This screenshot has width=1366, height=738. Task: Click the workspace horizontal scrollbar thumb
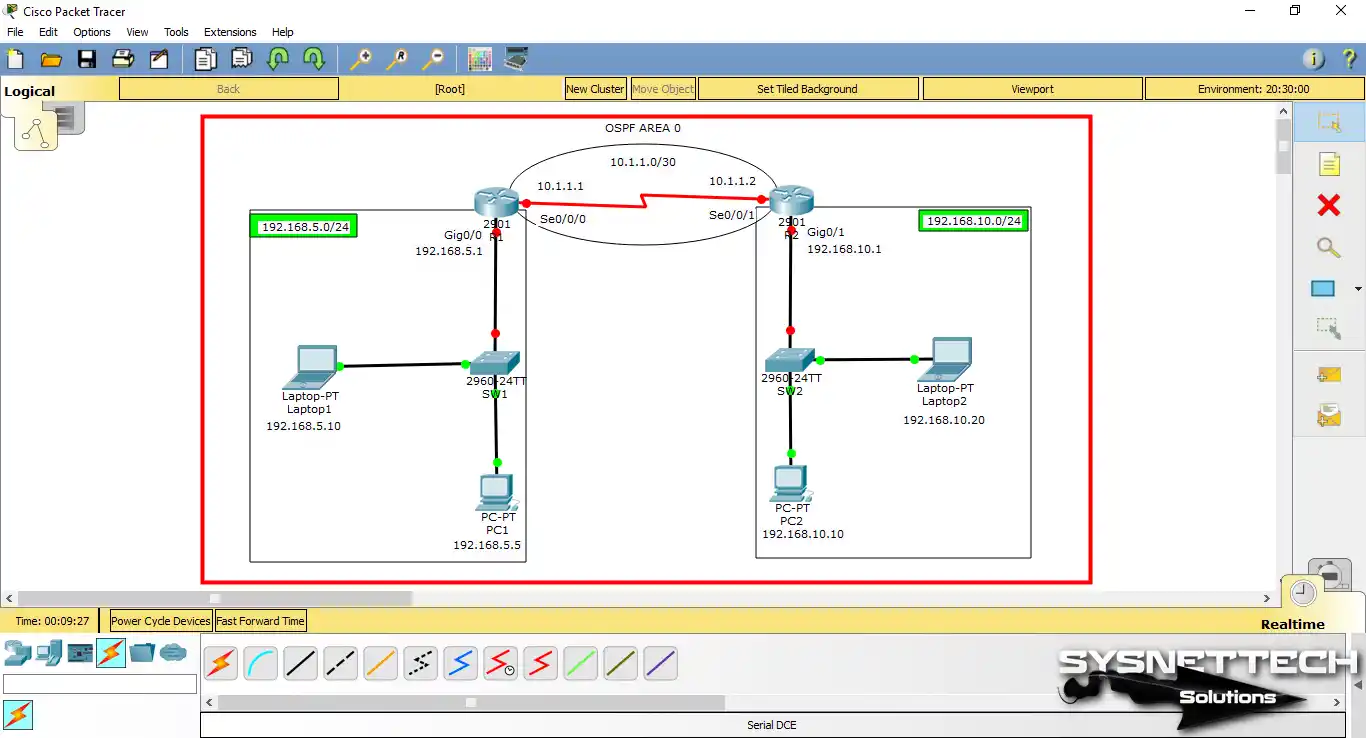214,598
